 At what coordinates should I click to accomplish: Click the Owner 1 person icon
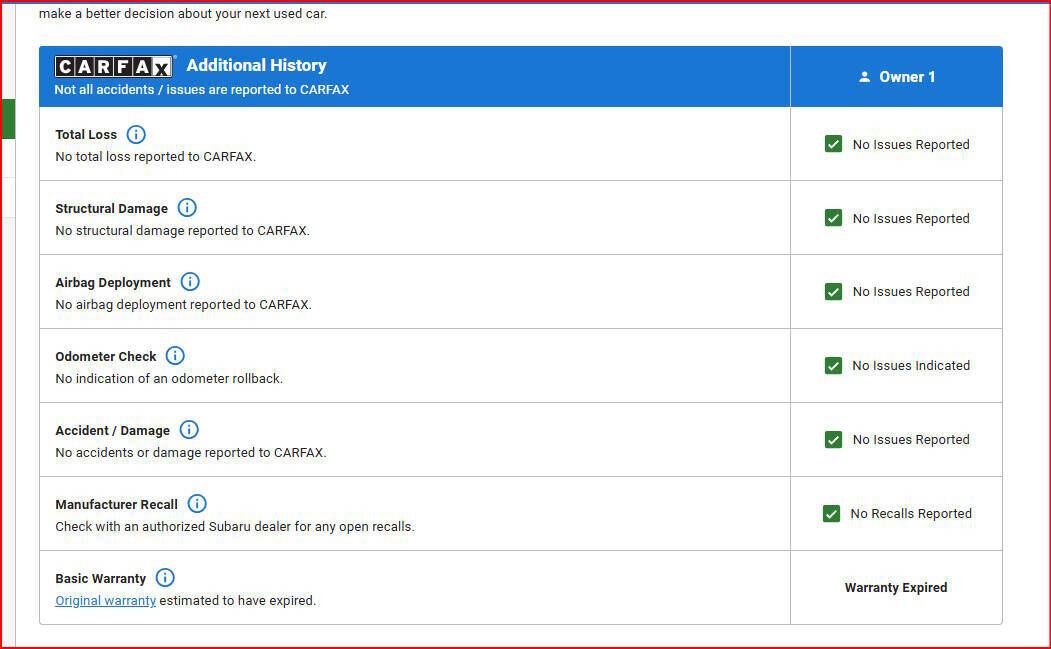point(865,77)
